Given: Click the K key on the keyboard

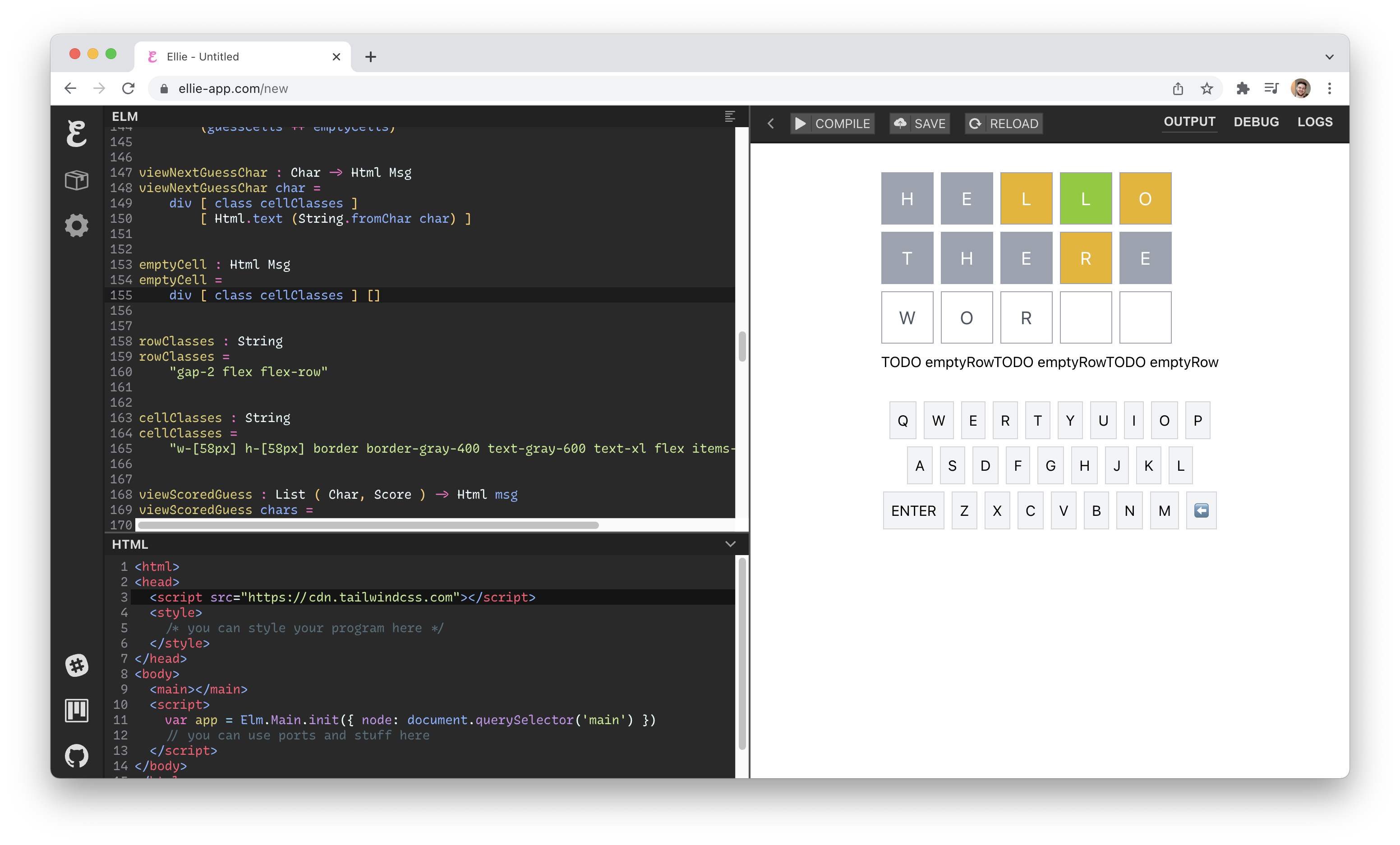Looking at the screenshot, I should 1148,466.
